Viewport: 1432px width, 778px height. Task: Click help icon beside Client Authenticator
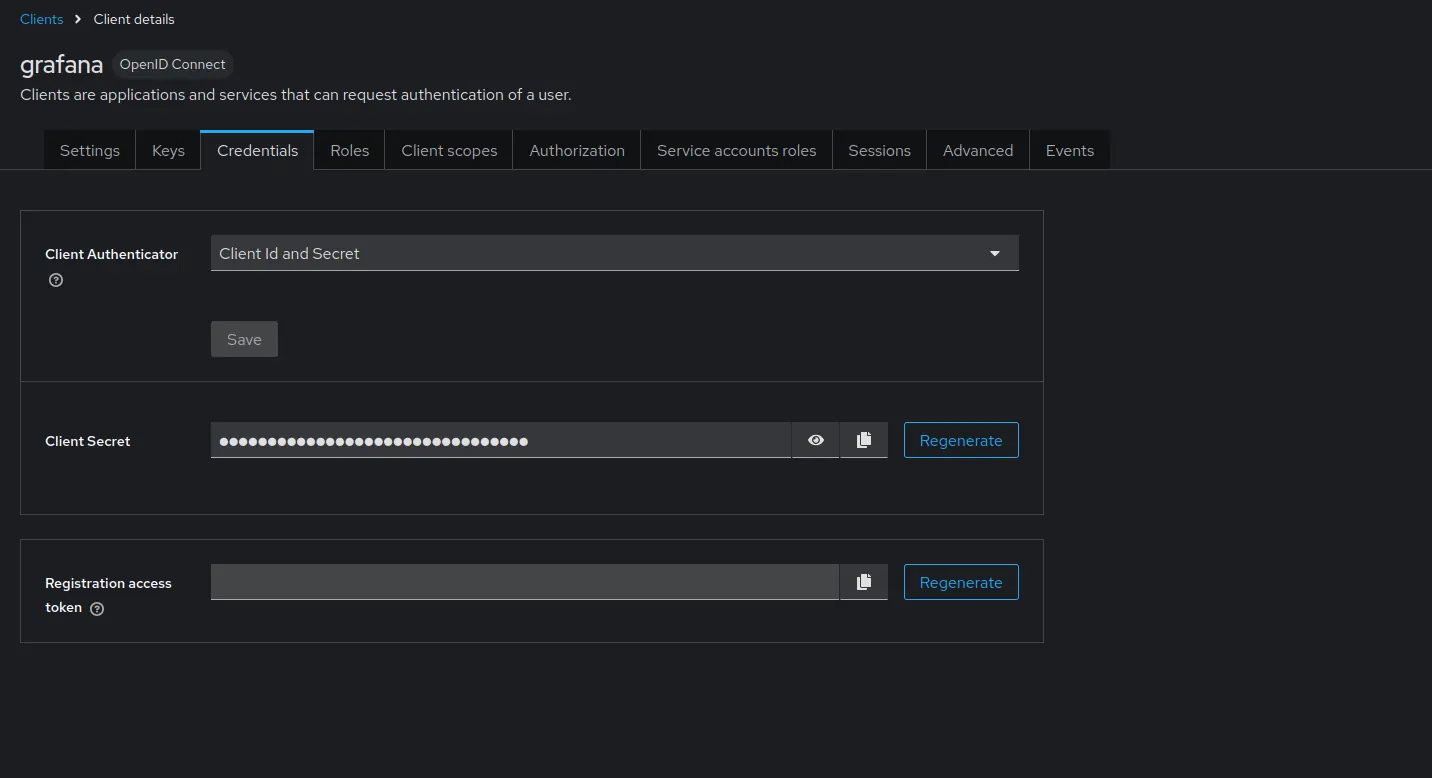tap(56, 280)
